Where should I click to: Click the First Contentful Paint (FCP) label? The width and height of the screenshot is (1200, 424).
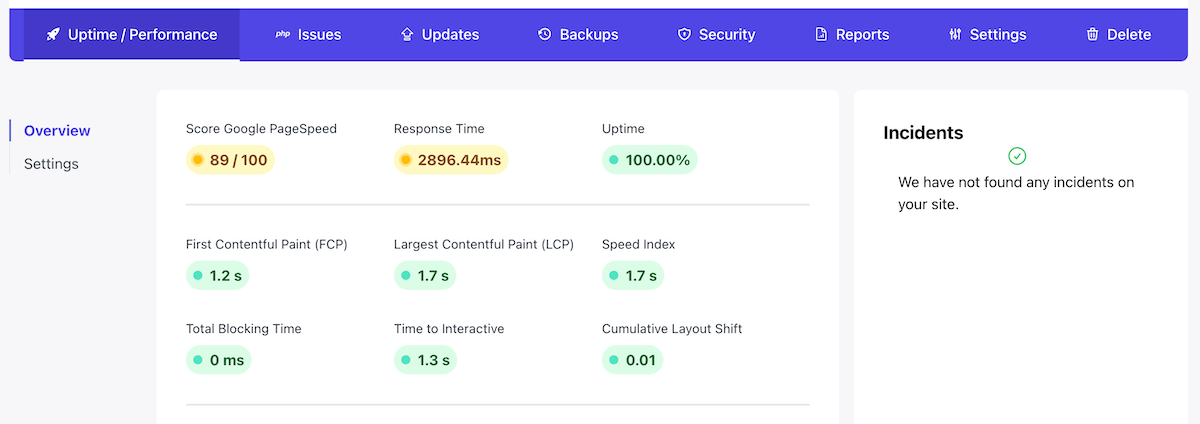coord(267,244)
